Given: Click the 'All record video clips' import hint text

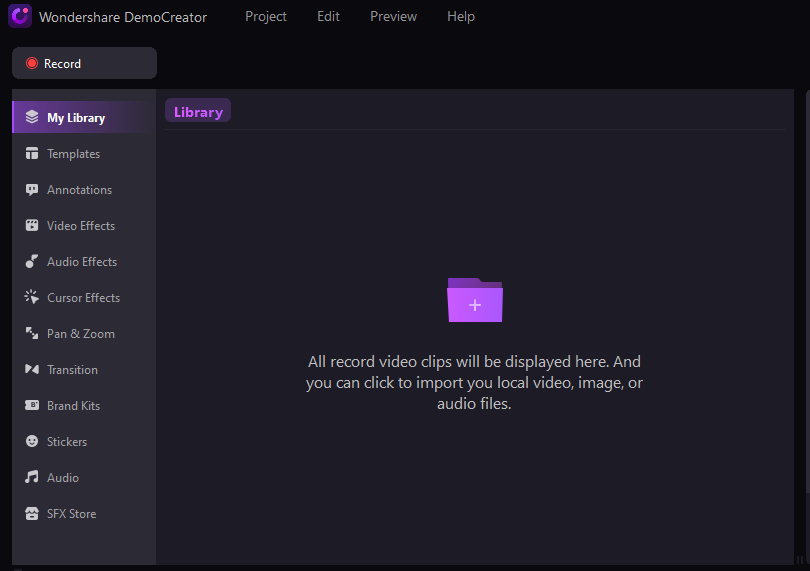Looking at the screenshot, I should (474, 382).
